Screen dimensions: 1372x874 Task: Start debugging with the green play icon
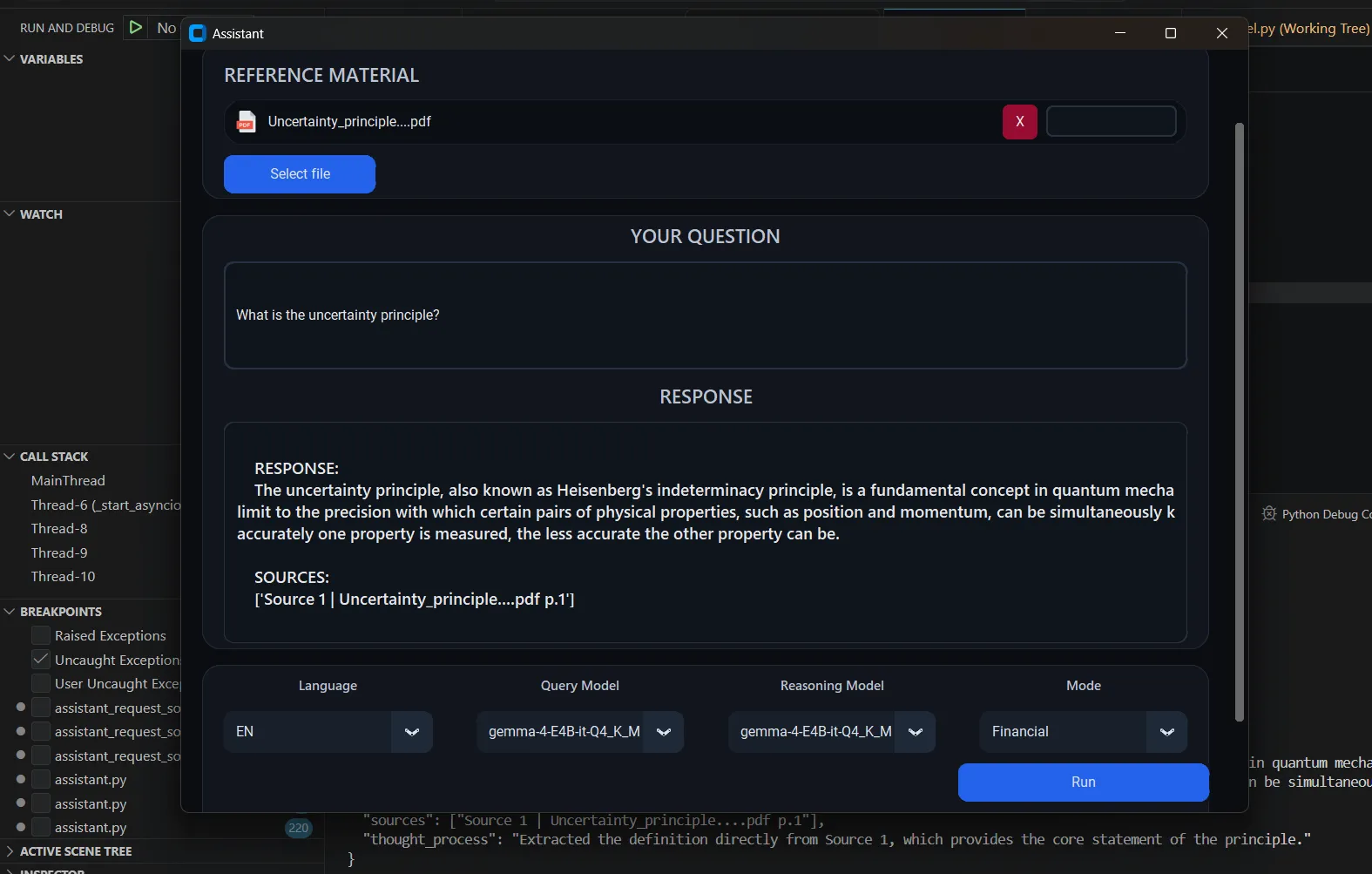[136, 27]
